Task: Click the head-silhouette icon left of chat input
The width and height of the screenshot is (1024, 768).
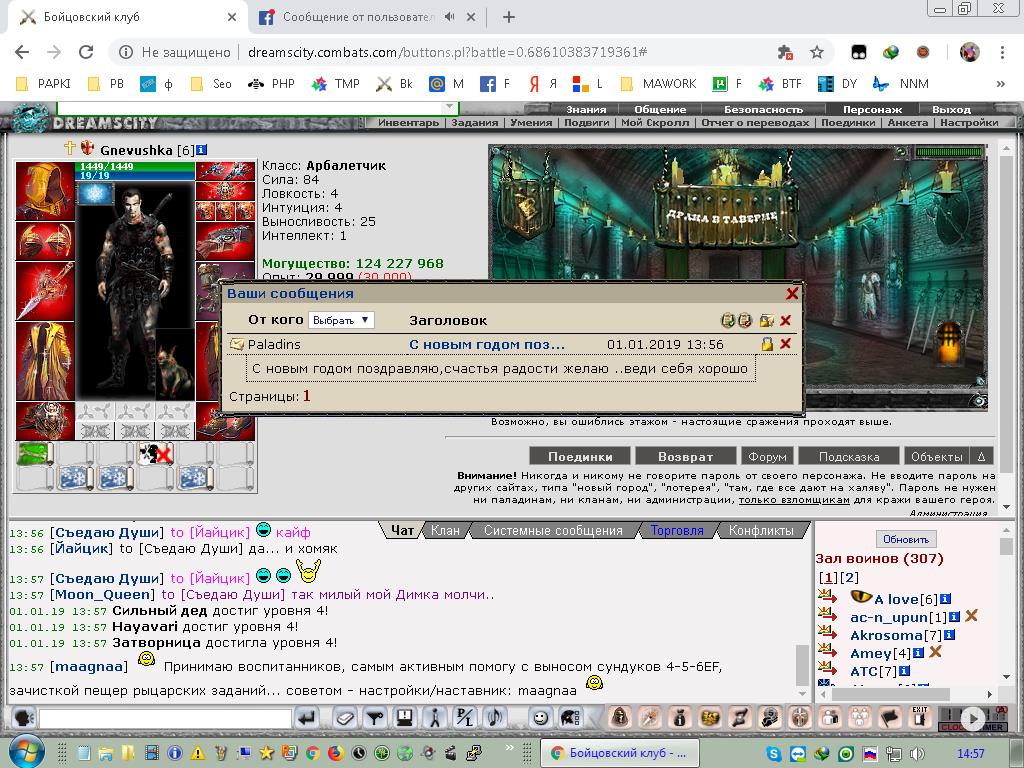Action: [x=24, y=718]
